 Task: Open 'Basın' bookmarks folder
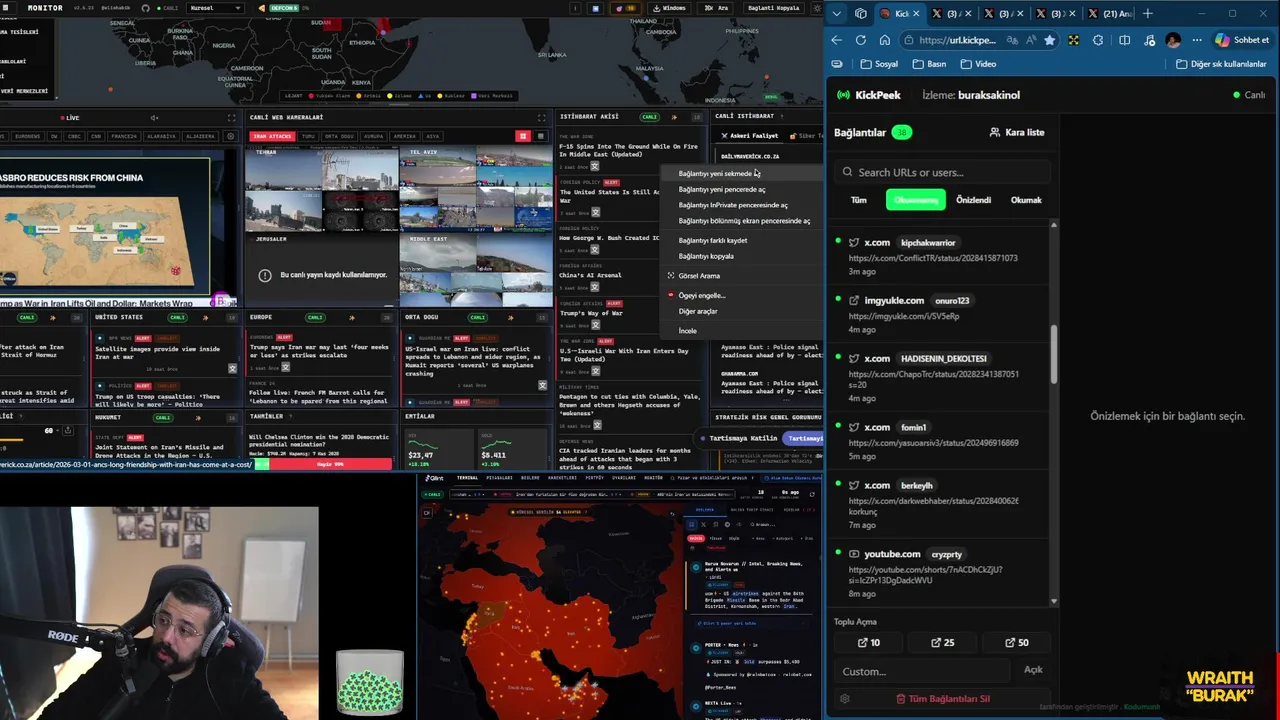(929, 64)
